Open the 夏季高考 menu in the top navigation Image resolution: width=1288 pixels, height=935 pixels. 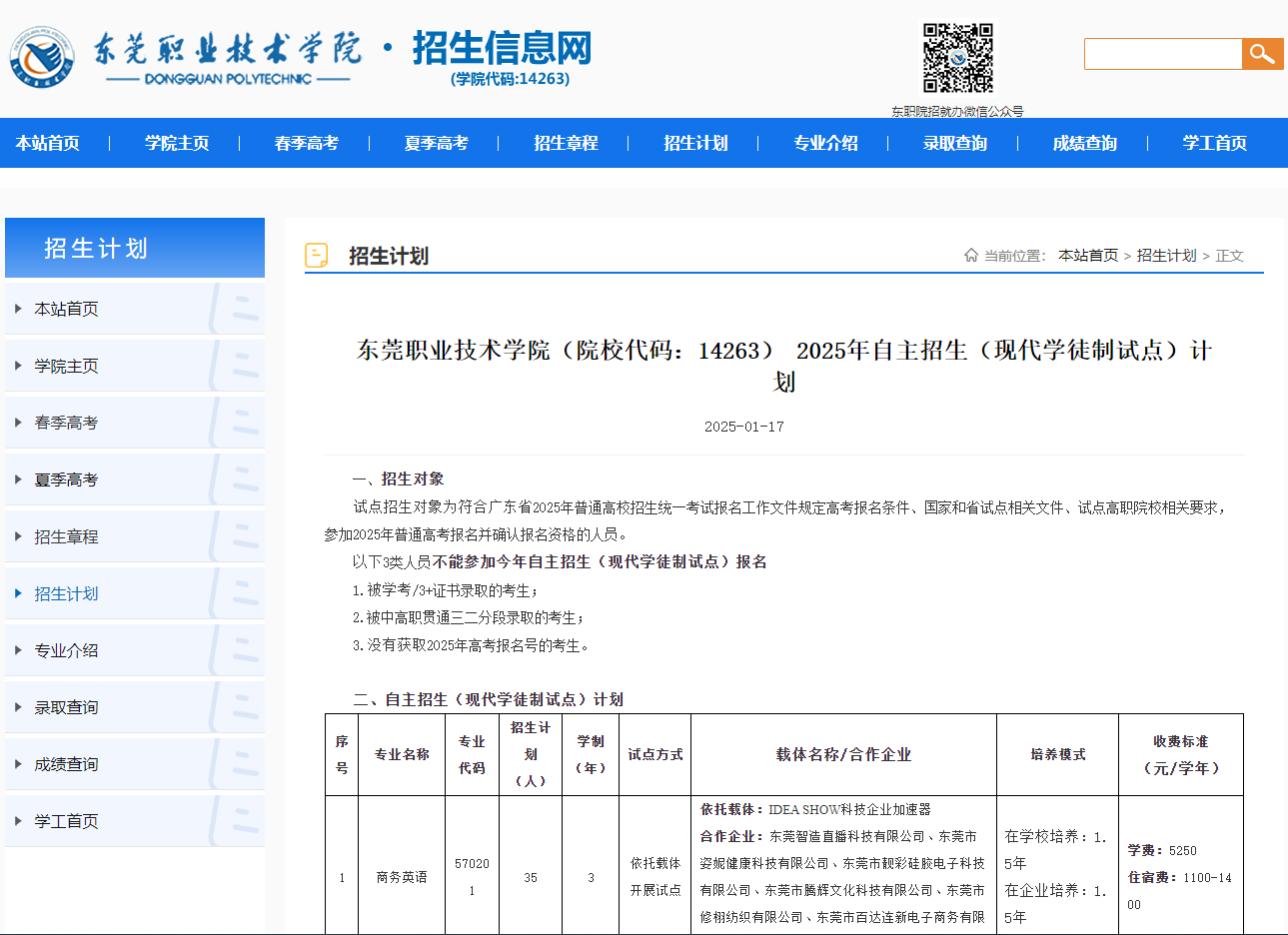click(436, 142)
